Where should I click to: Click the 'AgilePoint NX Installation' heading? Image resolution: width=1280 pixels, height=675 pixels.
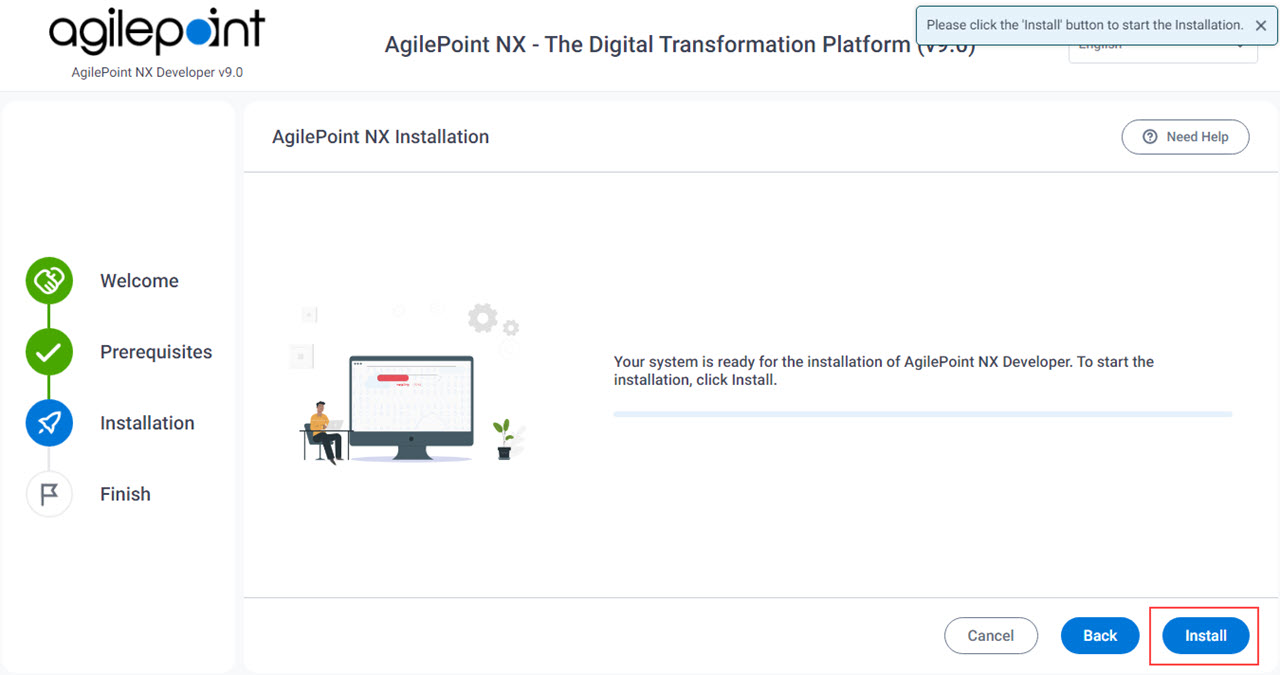click(380, 137)
